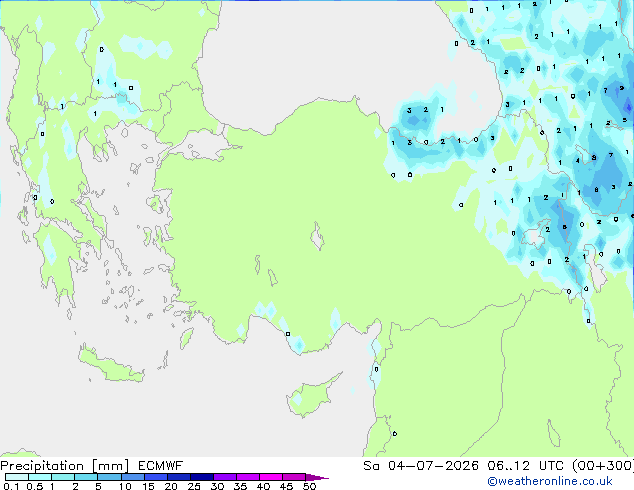Click the legend value '50'

point(309,486)
